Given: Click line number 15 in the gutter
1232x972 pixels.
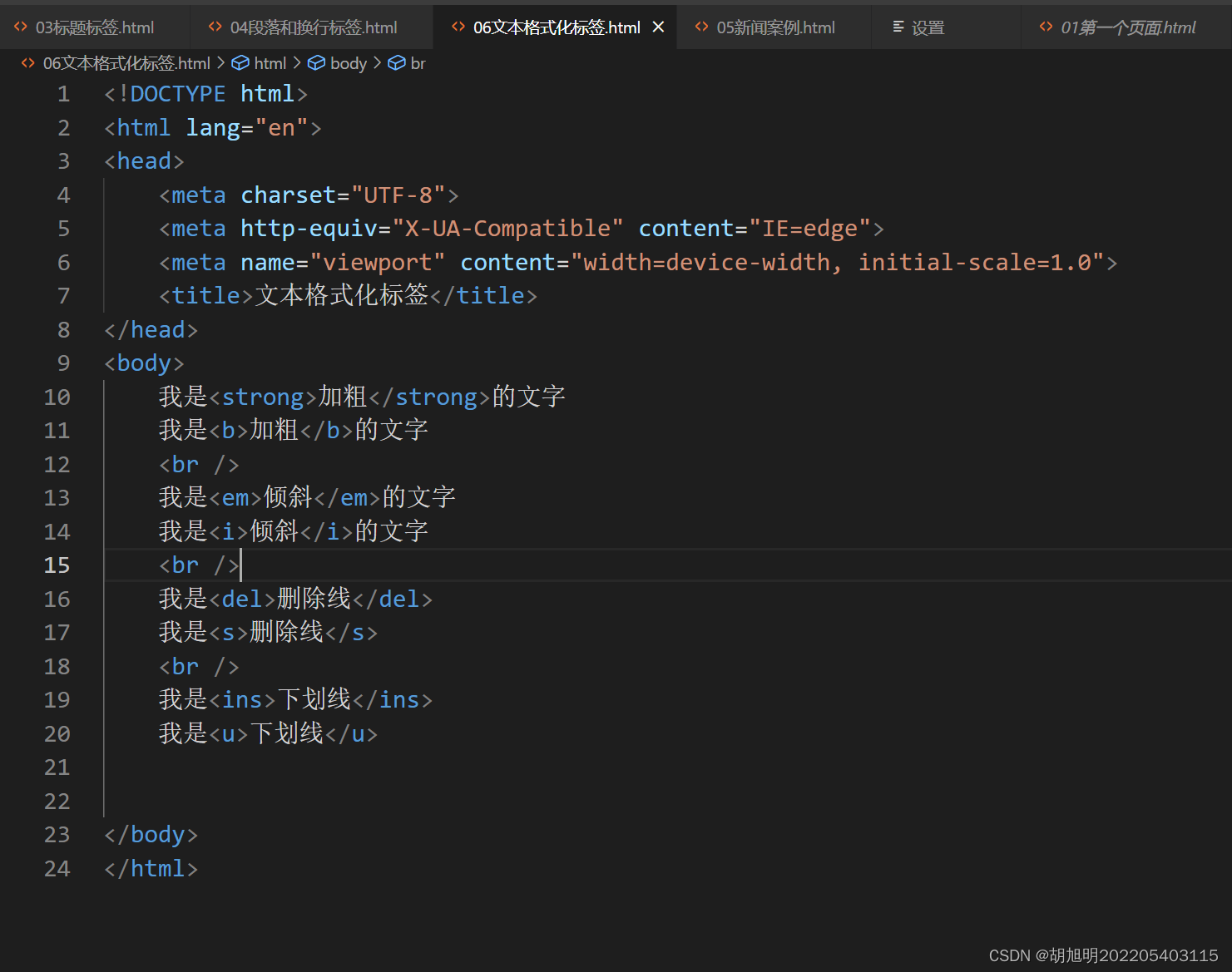Looking at the screenshot, I should [x=57, y=565].
